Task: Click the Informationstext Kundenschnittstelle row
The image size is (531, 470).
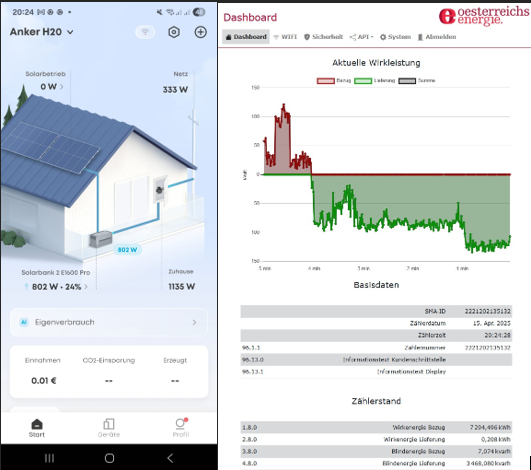Action: coord(376,360)
